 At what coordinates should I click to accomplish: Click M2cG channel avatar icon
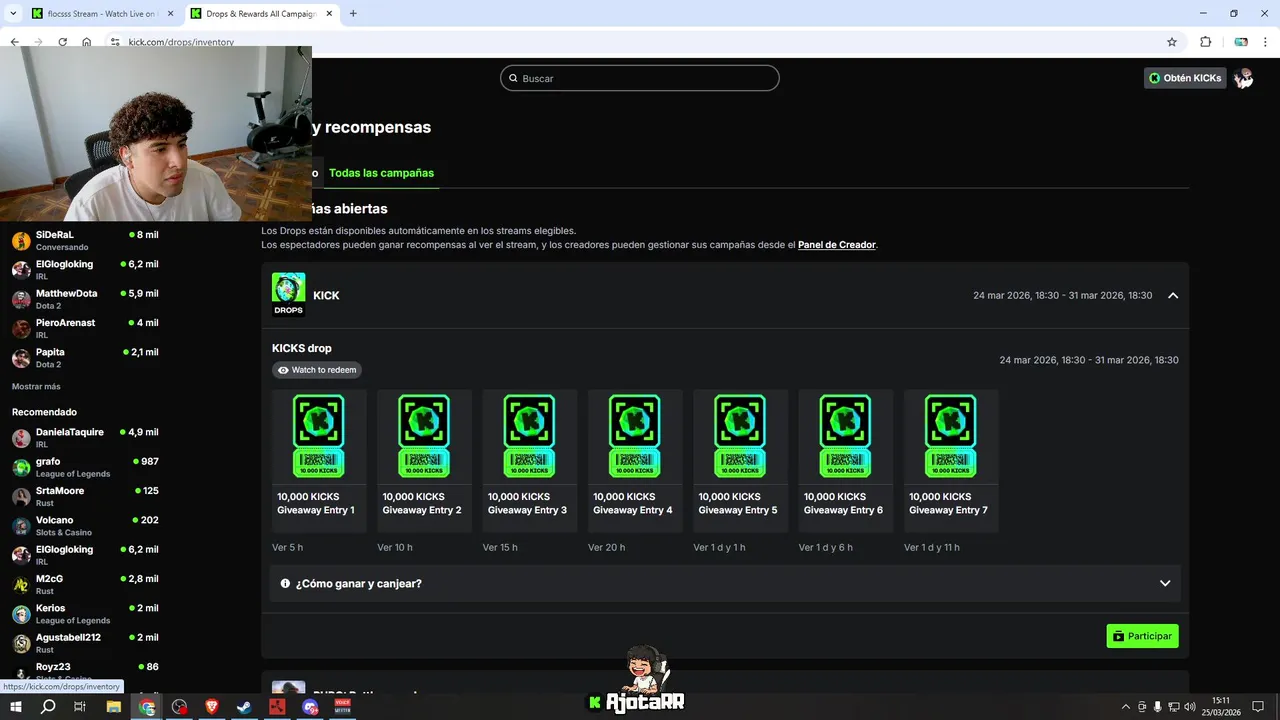point(21,585)
